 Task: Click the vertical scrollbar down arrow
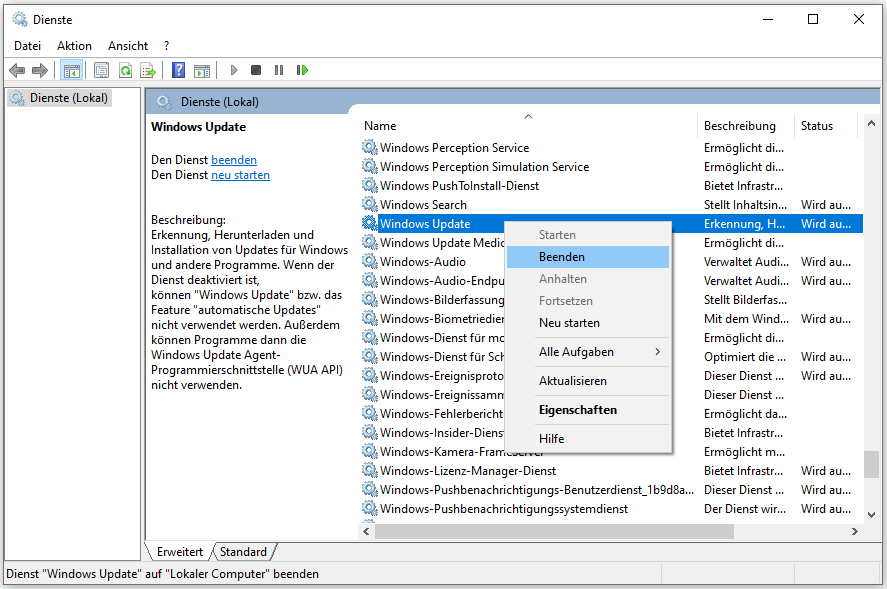click(x=871, y=515)
